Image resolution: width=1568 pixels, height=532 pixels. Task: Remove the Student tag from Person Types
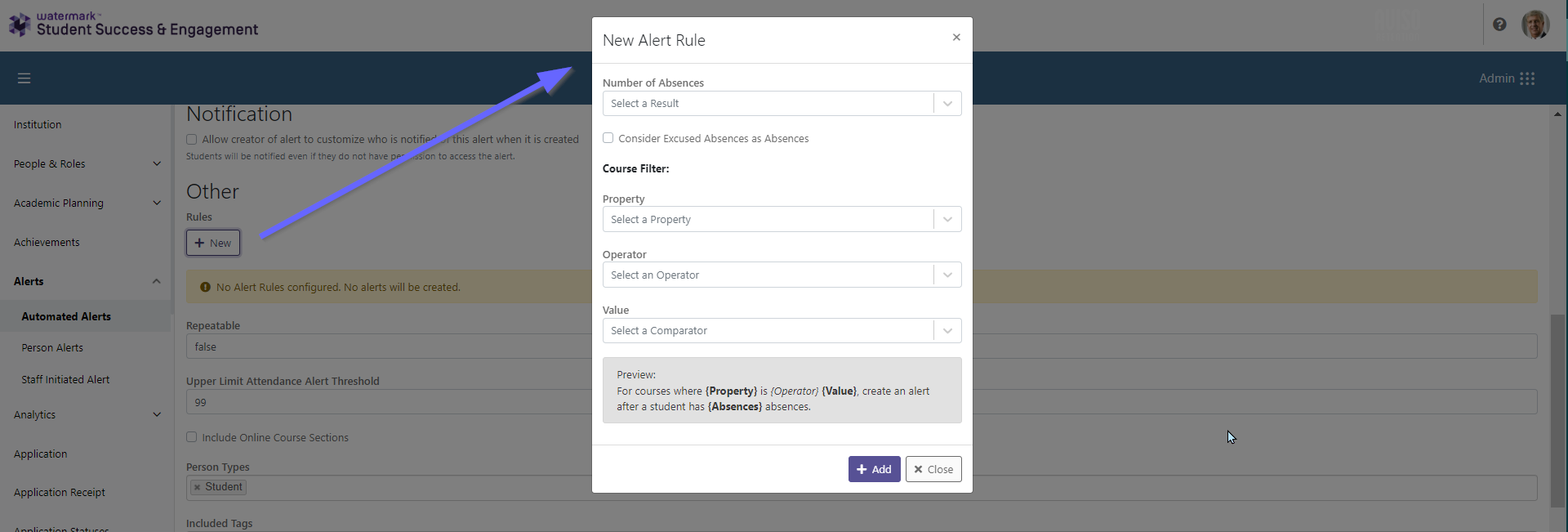pyautogui.click(x=197, y=487)
